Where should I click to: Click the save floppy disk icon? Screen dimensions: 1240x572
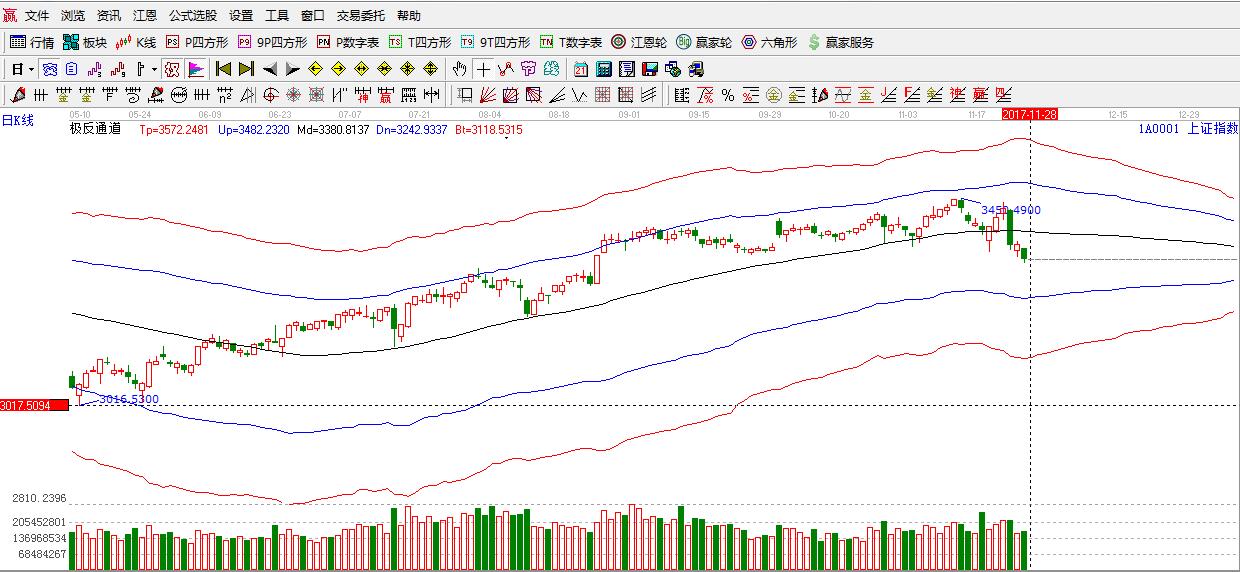650,69
